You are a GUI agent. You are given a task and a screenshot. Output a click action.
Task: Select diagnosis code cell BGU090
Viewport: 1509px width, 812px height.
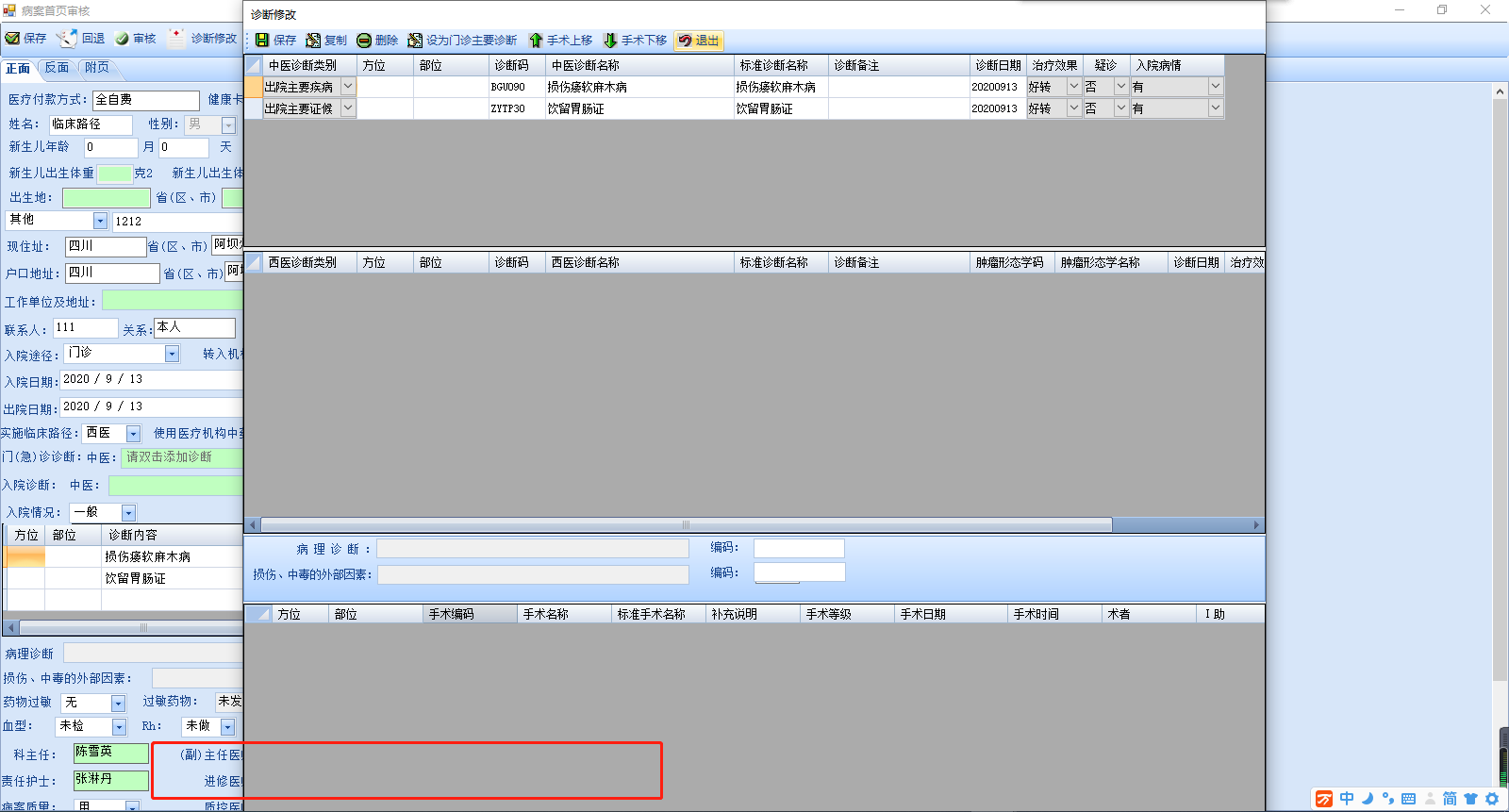[x=517, y=87]
